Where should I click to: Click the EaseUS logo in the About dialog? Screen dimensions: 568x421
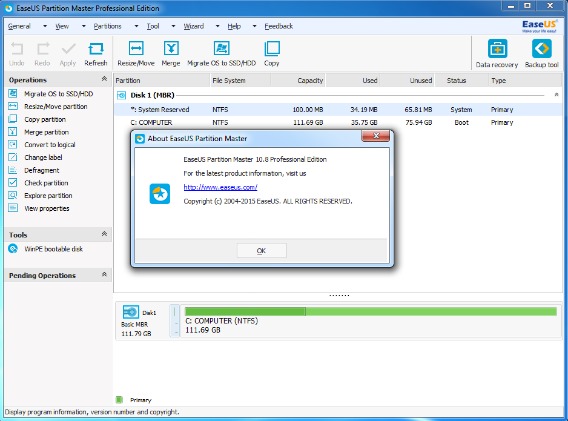(160, 194)
